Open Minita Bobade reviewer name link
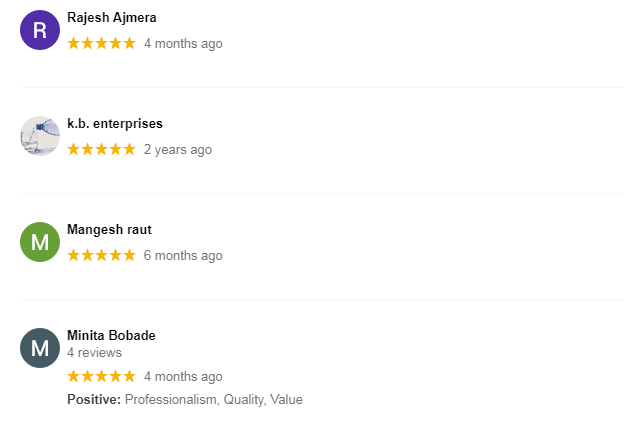 click(111, 335)
